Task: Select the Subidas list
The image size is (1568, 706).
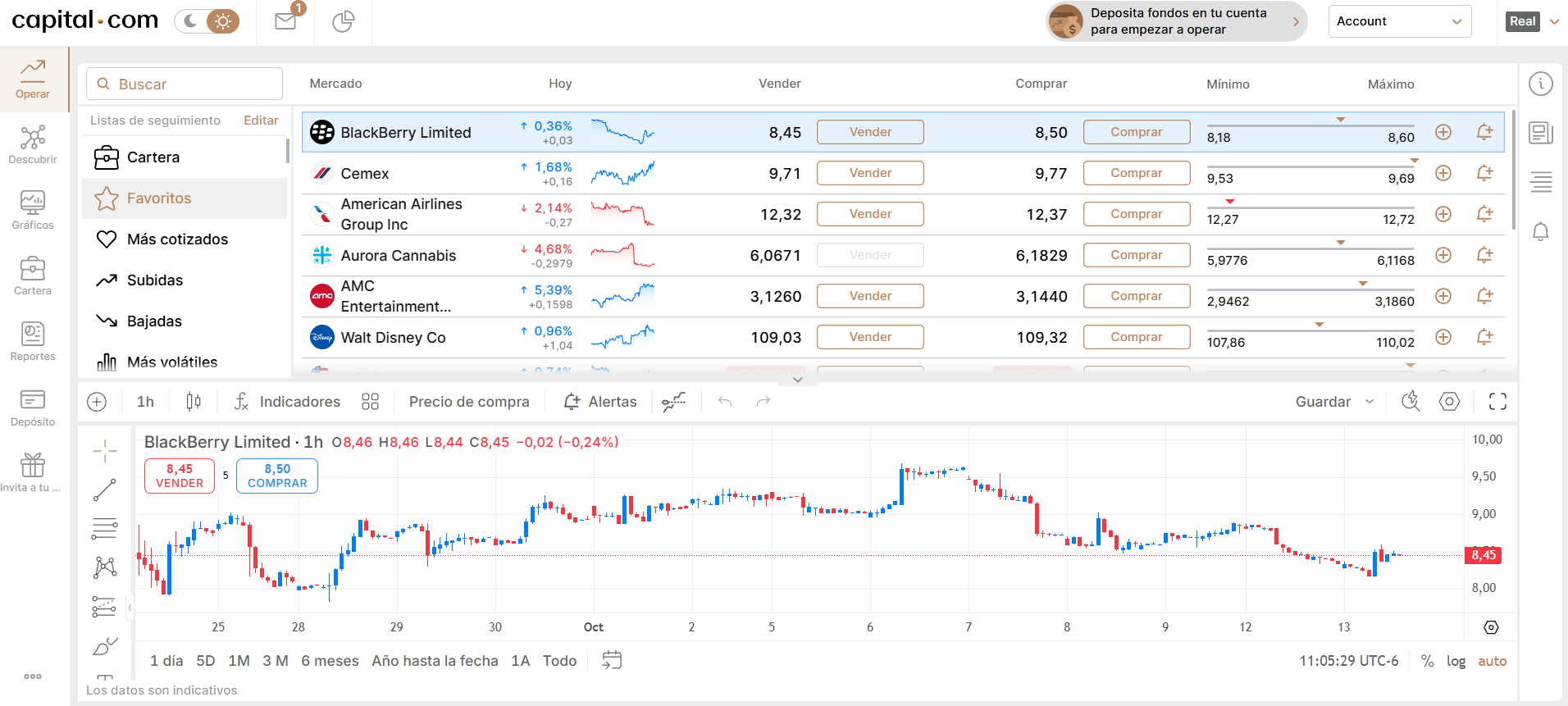Action: click(x=185, y=280)
